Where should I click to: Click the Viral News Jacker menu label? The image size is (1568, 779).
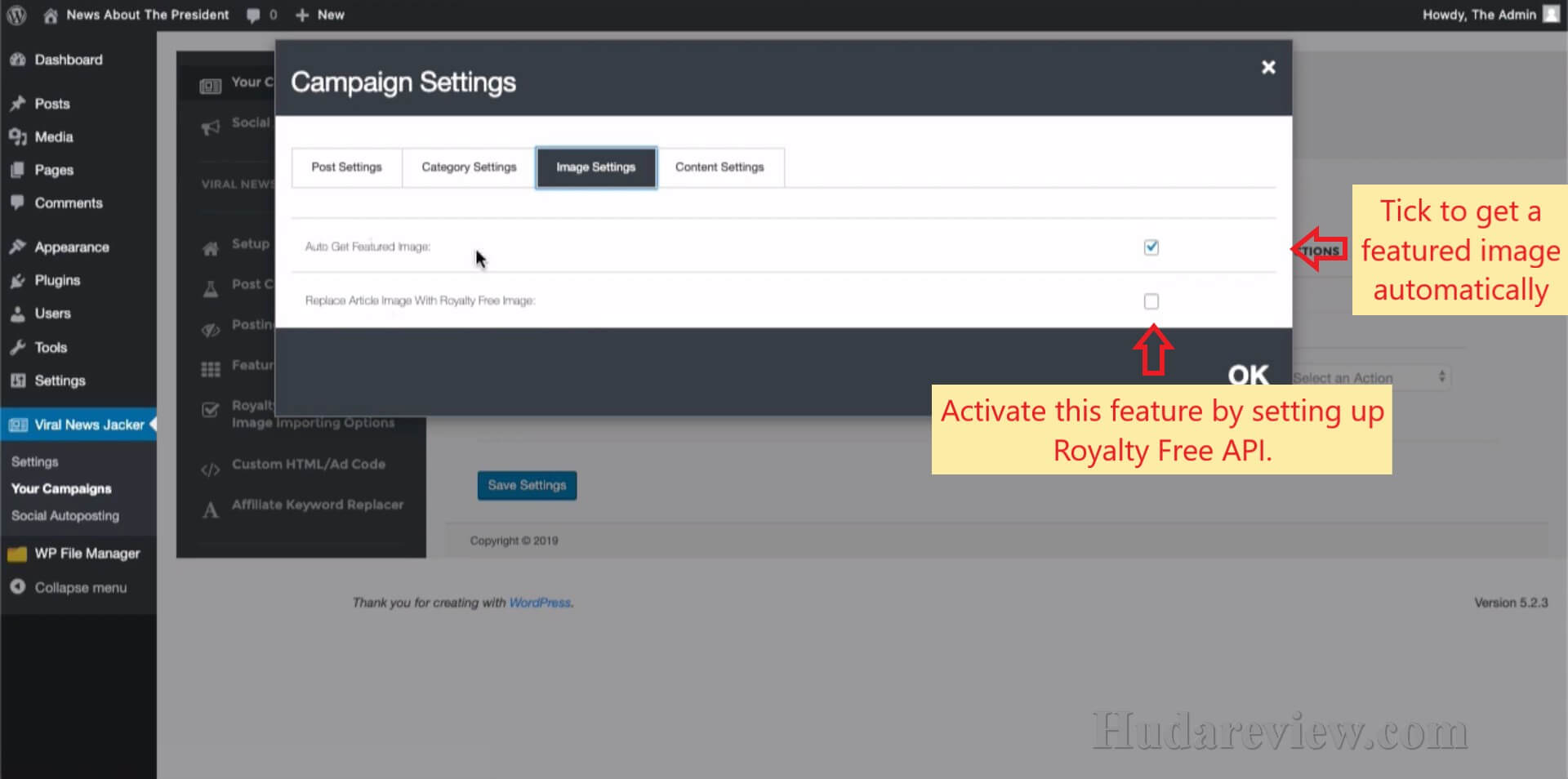[x=89, y=425]
